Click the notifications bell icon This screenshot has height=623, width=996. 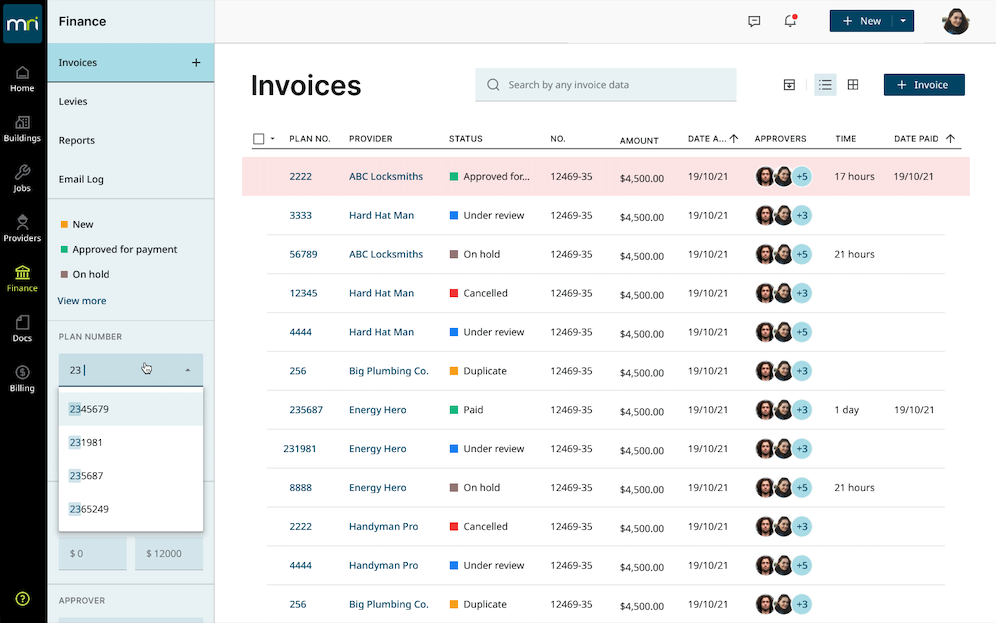[790, 21]
